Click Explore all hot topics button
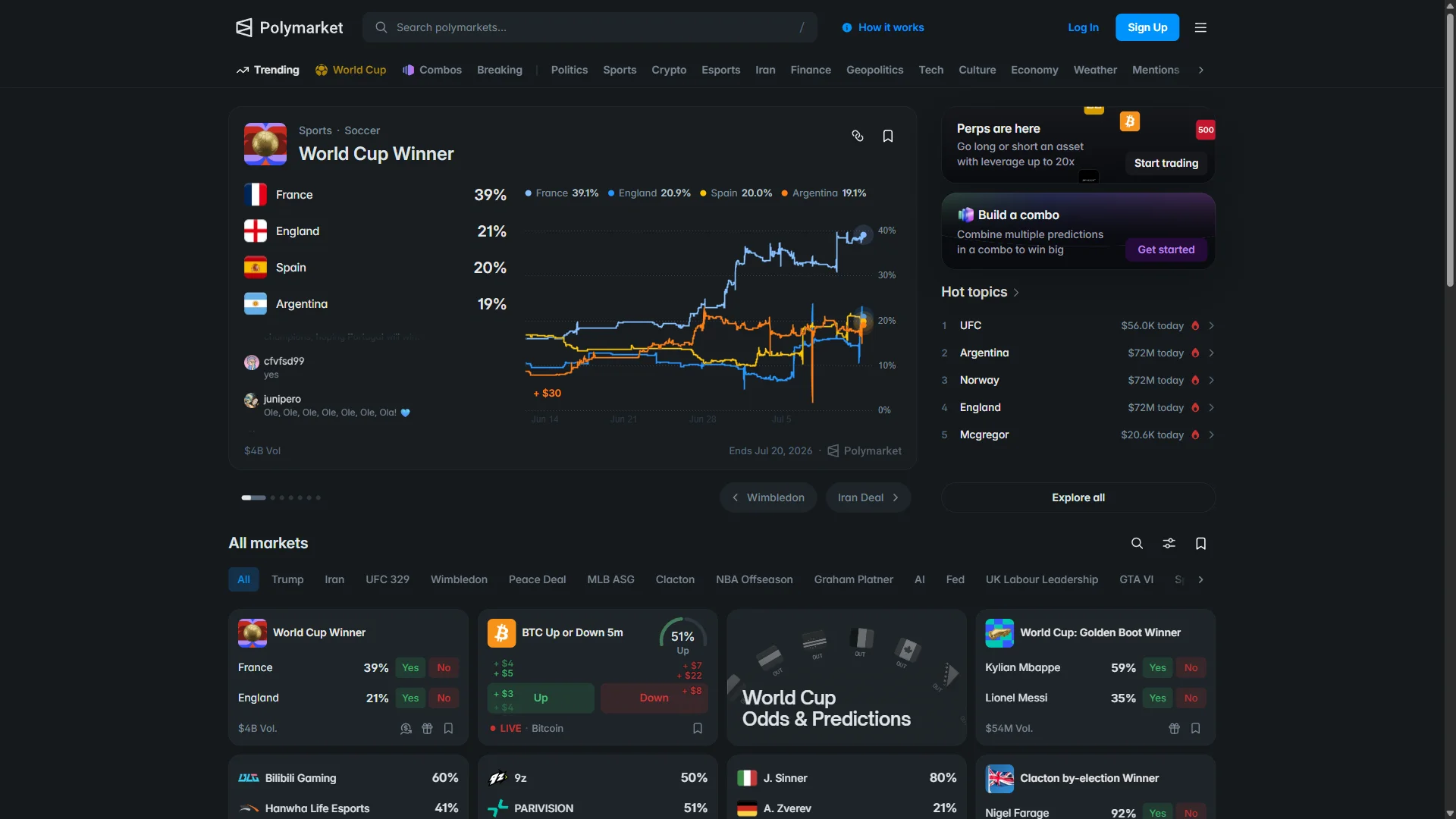Image resolution: width=1456 pixels, height=819 pixels. pos(1078,497)
